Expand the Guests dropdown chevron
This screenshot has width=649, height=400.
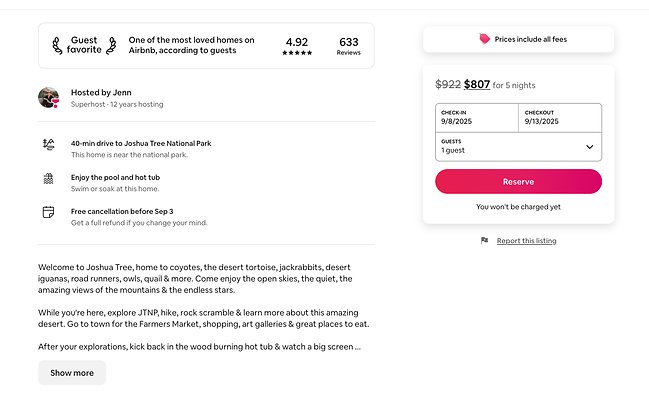tap(589, 147)
